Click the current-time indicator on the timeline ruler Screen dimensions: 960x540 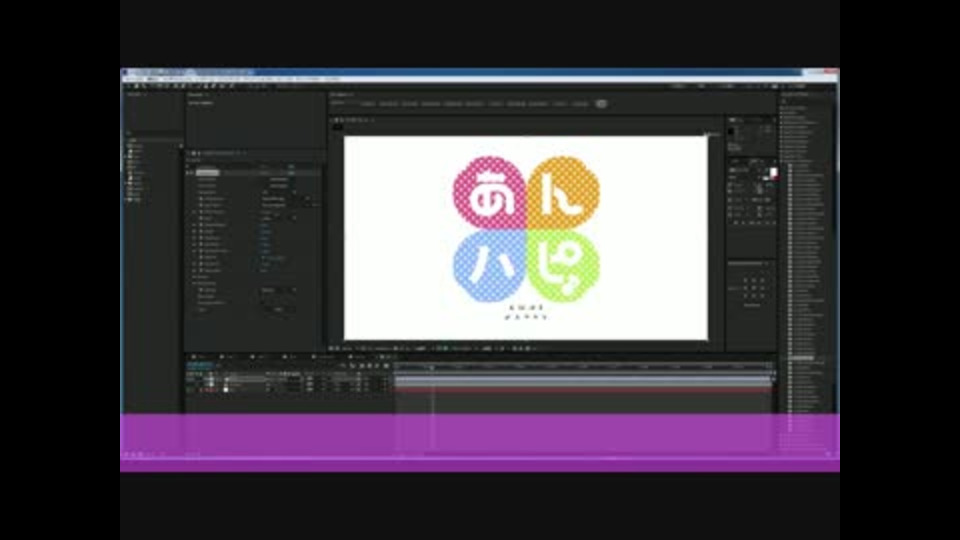click(431, 367)
